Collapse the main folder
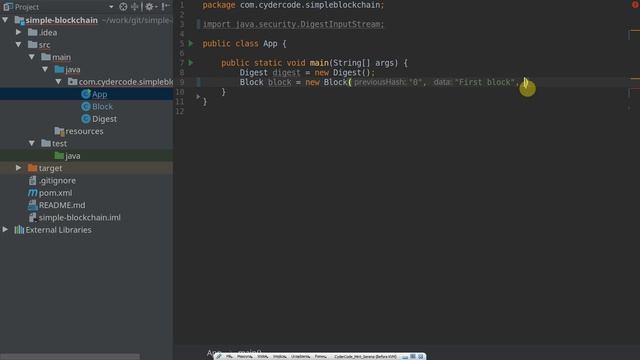The width and height of the screenshot is (640, 360). coord(32,57)
